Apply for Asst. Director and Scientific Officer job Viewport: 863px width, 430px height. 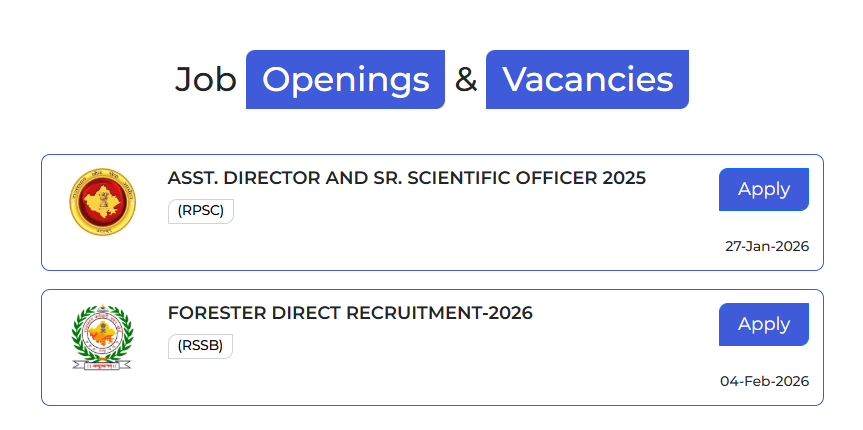(x=763, y=189)
